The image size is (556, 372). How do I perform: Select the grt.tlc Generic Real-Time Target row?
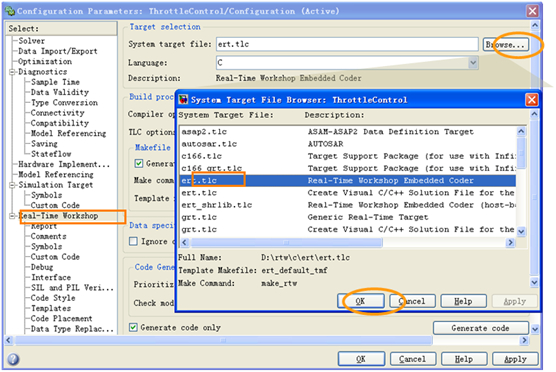(x=348, y=217)
